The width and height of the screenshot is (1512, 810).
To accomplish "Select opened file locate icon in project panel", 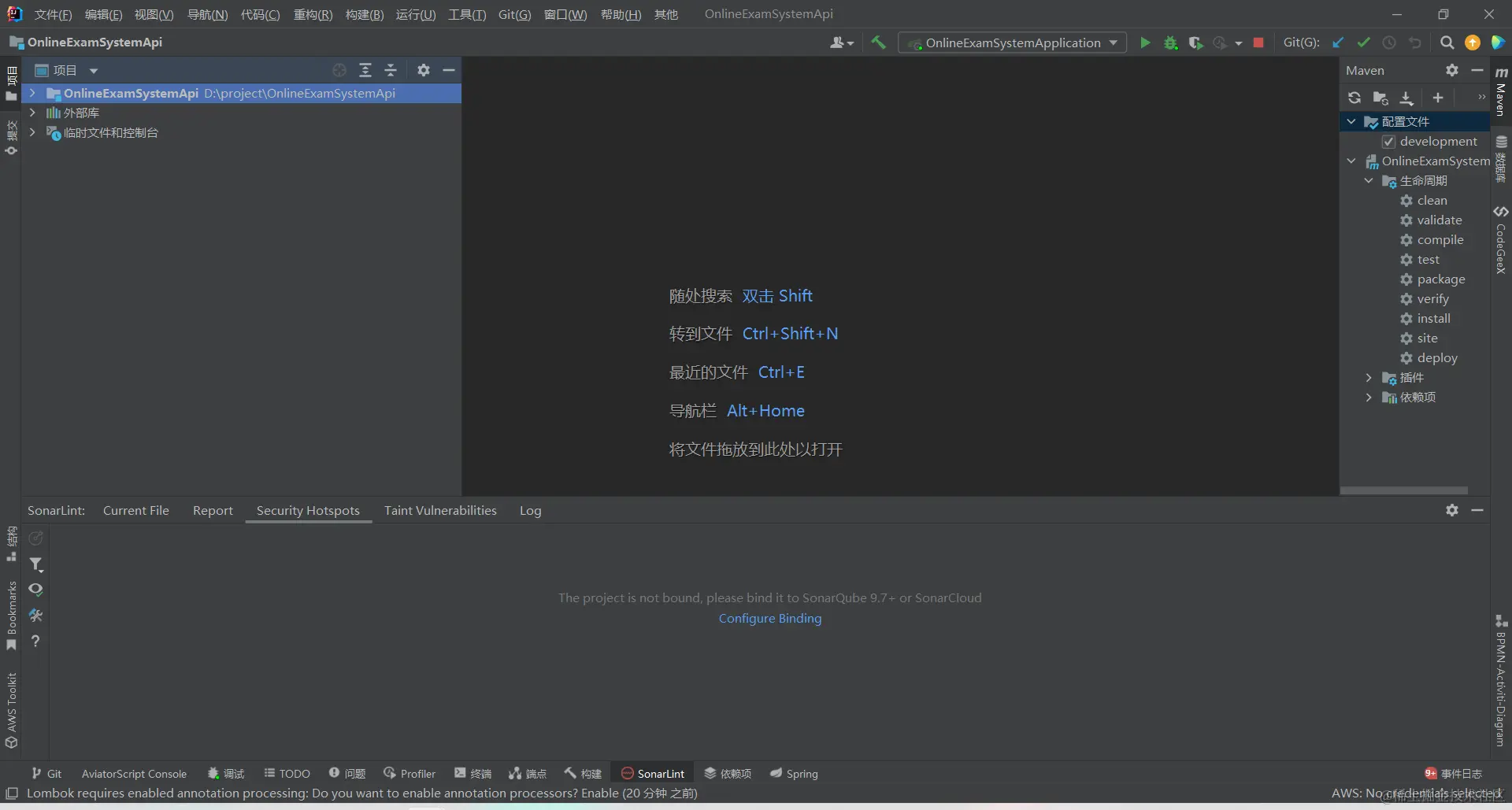I will [x=339, y=70].
